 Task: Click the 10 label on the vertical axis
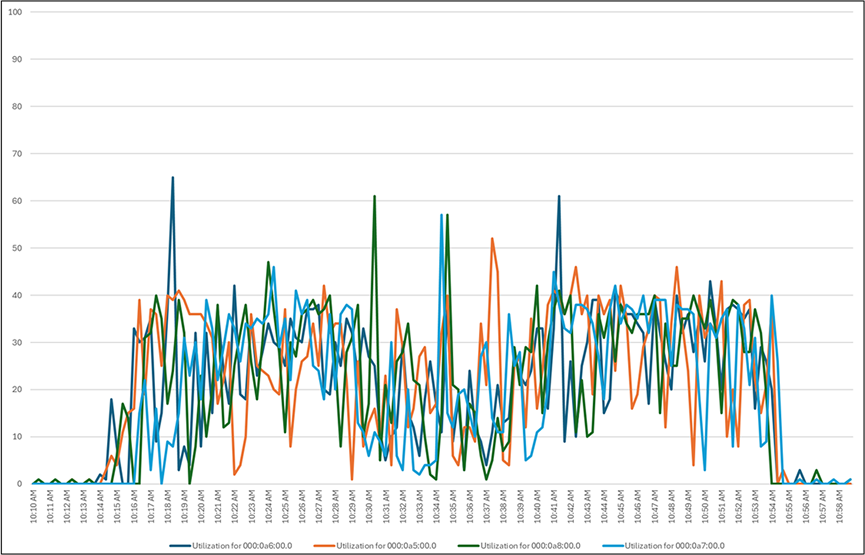coord(18,436)
